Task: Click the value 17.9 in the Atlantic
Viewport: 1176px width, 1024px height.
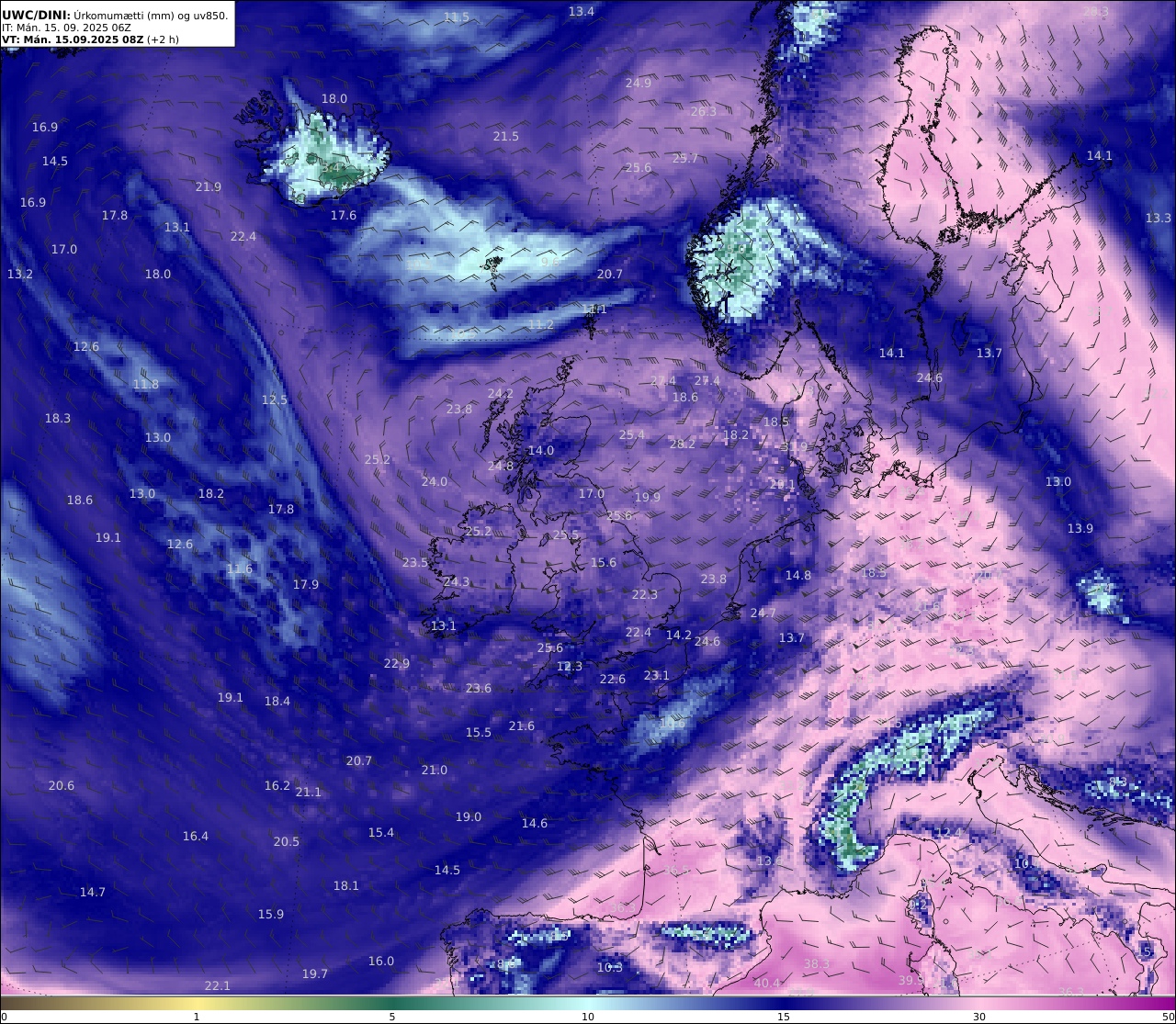Action: (306, 584)
